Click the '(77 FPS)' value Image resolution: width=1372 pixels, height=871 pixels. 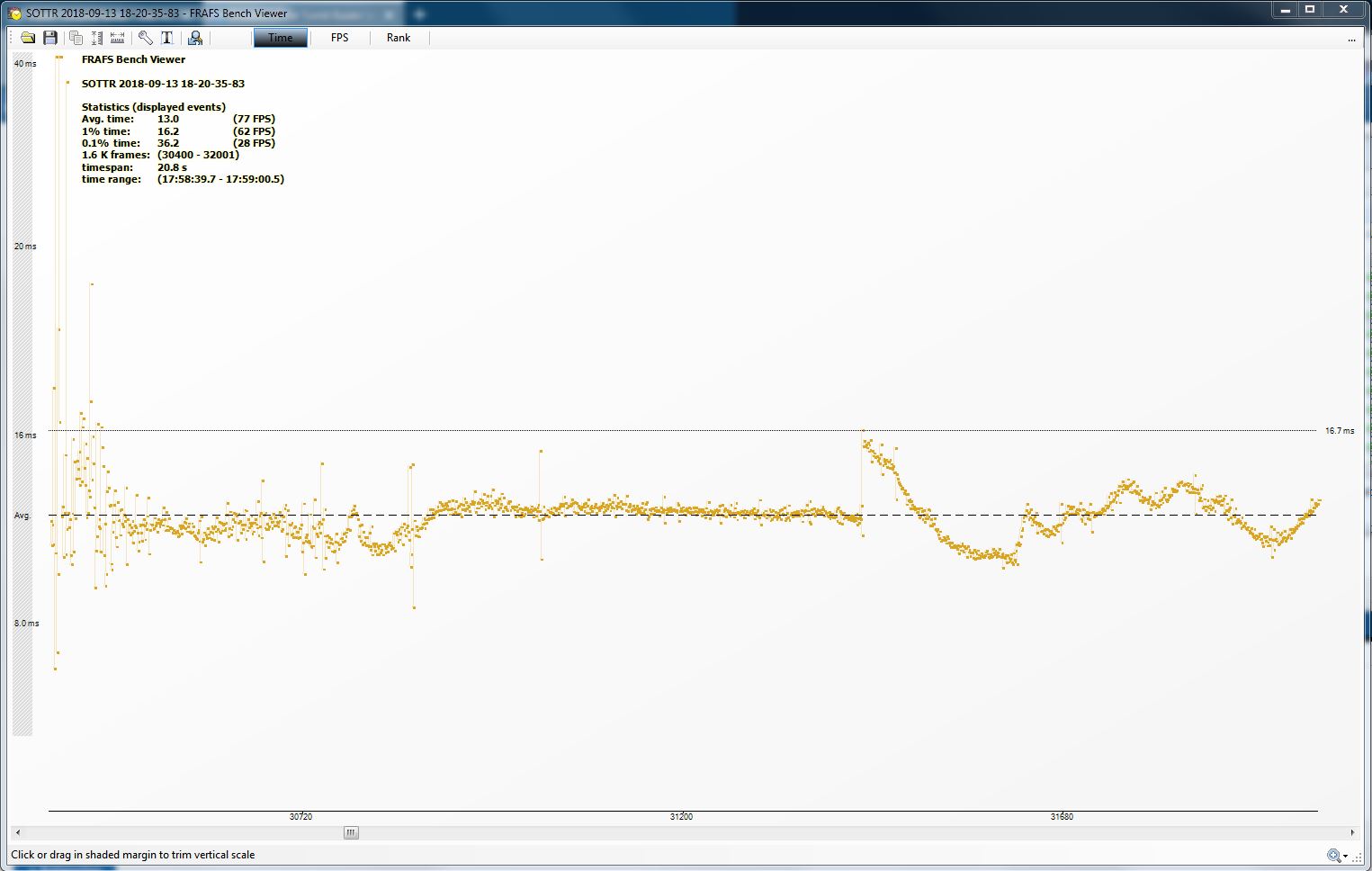pyautogui.click(x=254, y=119)
